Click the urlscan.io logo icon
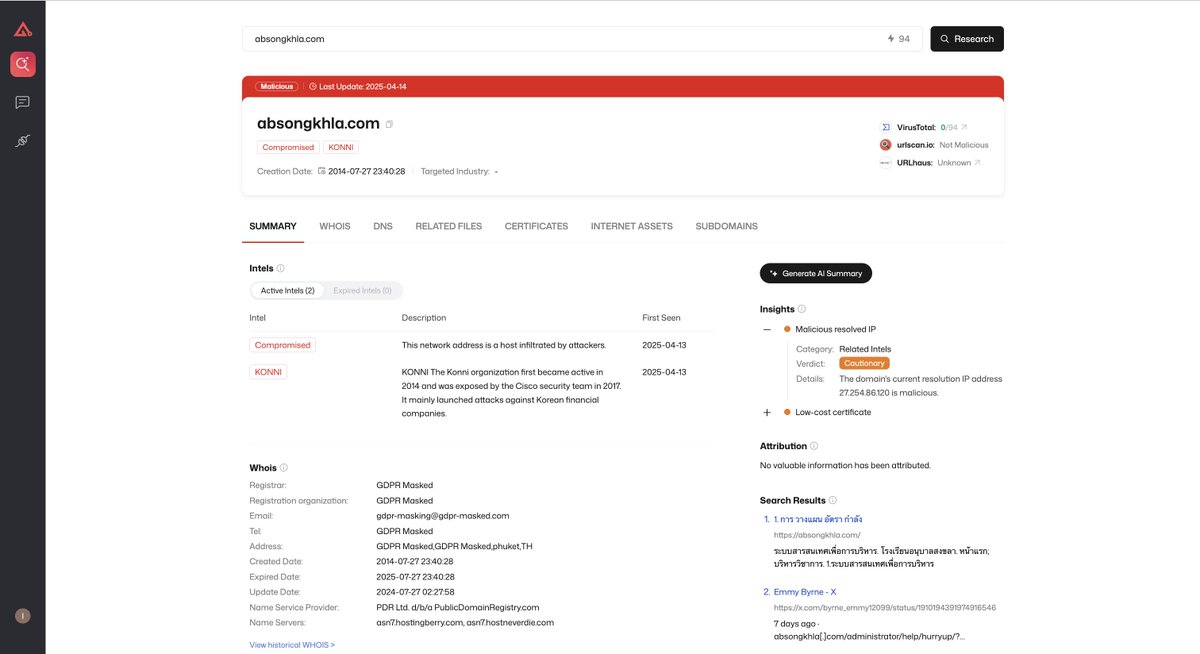 click(885, 145)
